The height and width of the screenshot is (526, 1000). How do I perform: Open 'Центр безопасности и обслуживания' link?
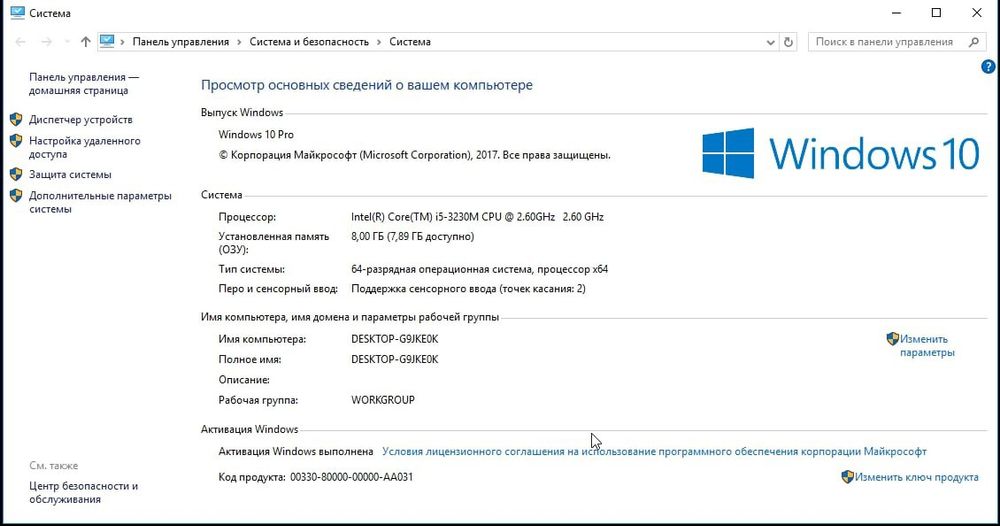click(x=84, y=492)
